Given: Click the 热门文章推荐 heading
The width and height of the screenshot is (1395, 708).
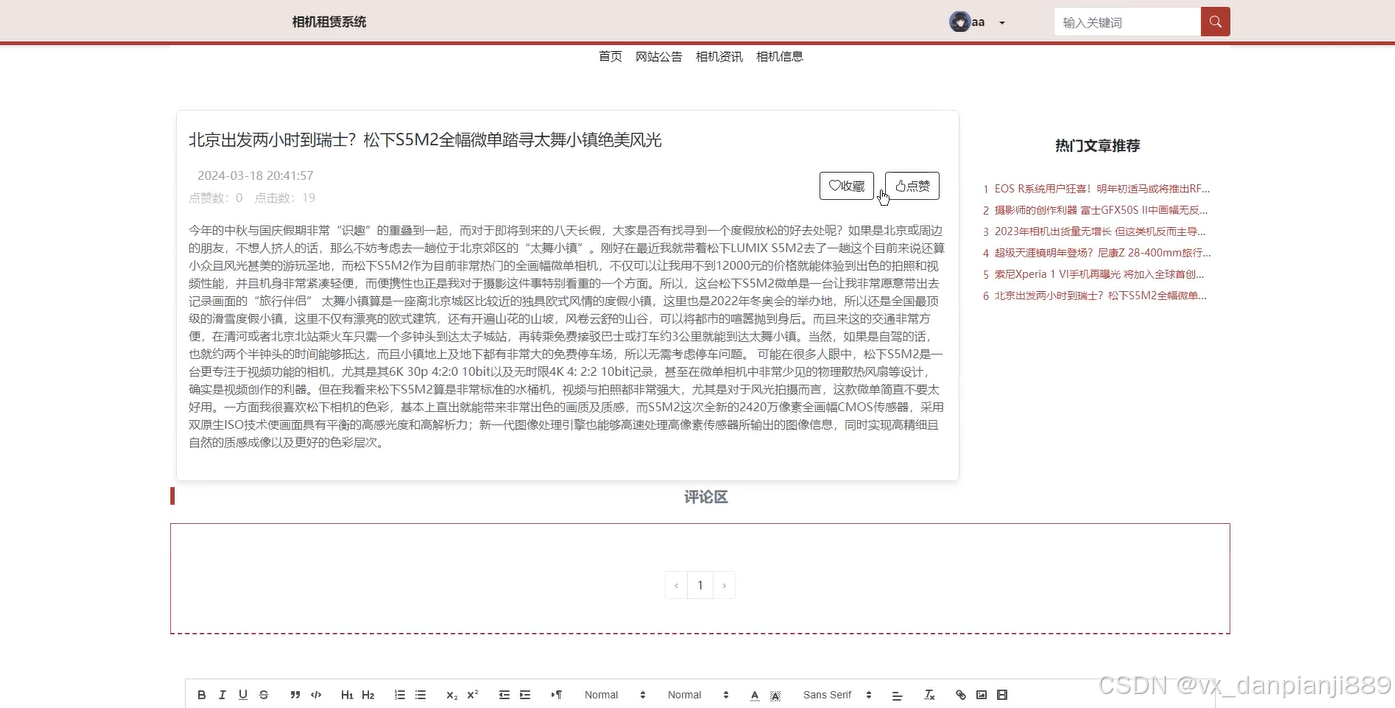Looking at the screenshot, I should click(x=1097, y=146).
